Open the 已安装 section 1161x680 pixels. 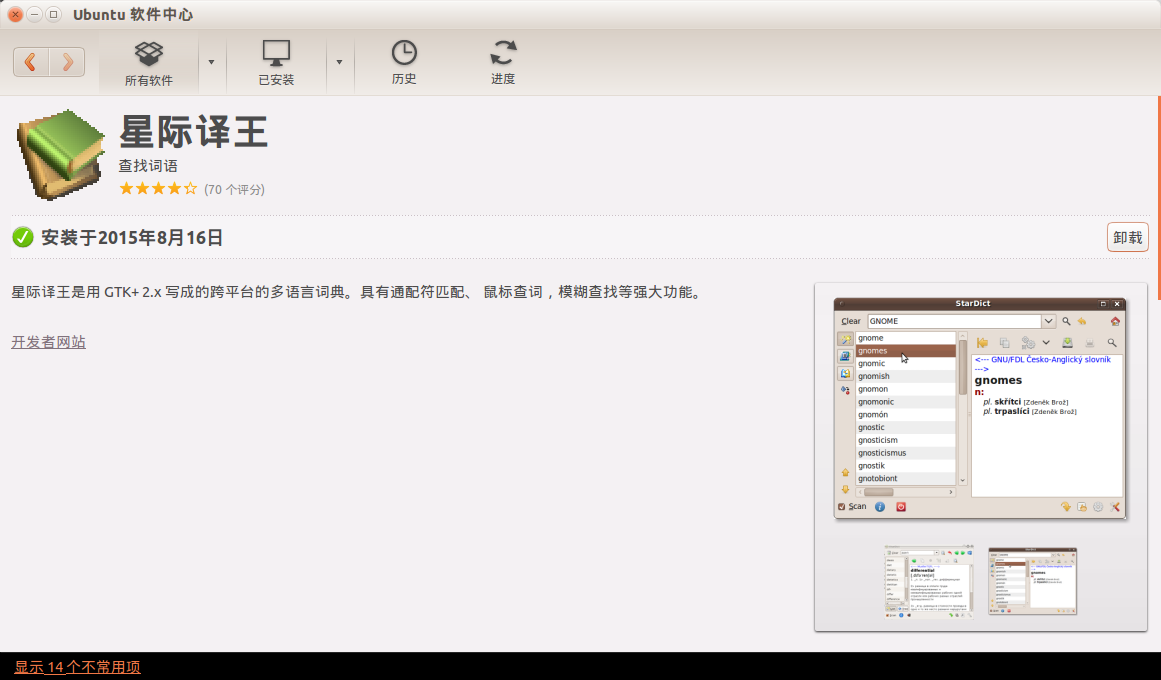click(276, 64)
